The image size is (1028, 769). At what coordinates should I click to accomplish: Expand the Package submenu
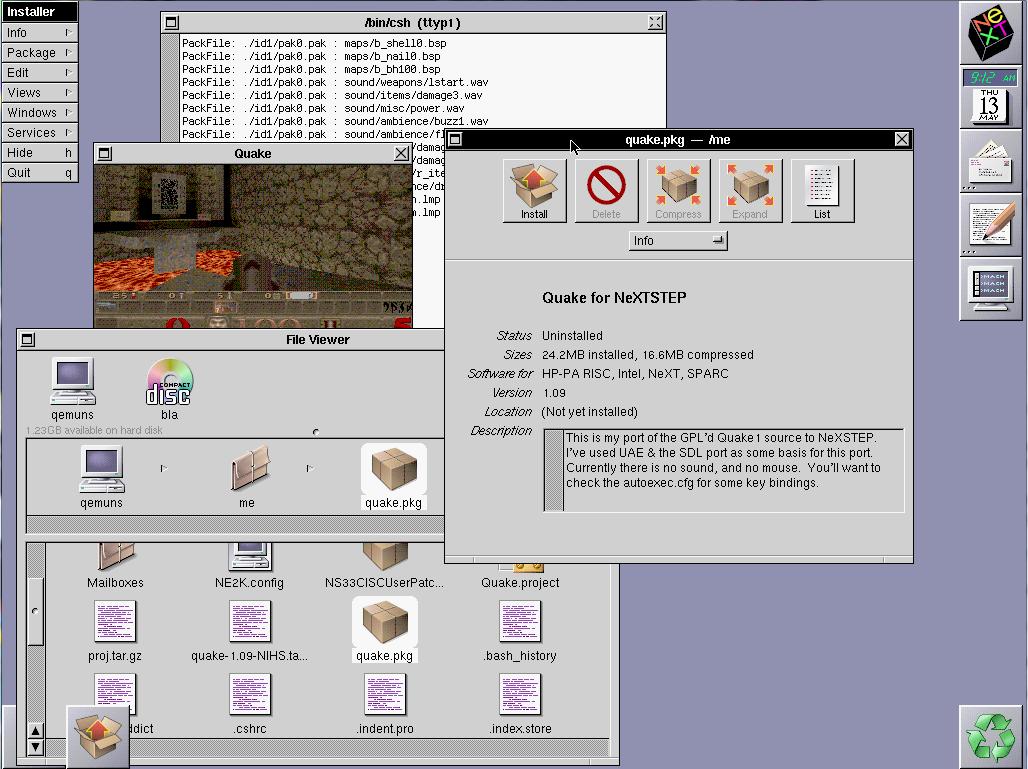40,52
